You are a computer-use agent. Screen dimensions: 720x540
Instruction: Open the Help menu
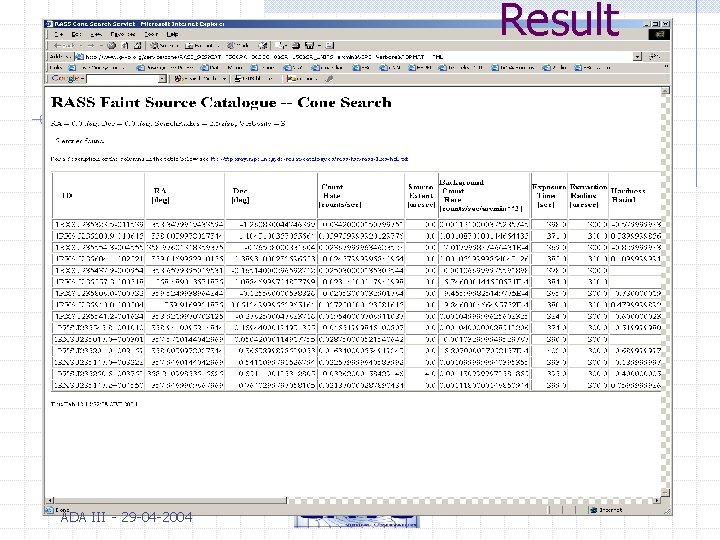pyautogui.click(x=172, y=34)
